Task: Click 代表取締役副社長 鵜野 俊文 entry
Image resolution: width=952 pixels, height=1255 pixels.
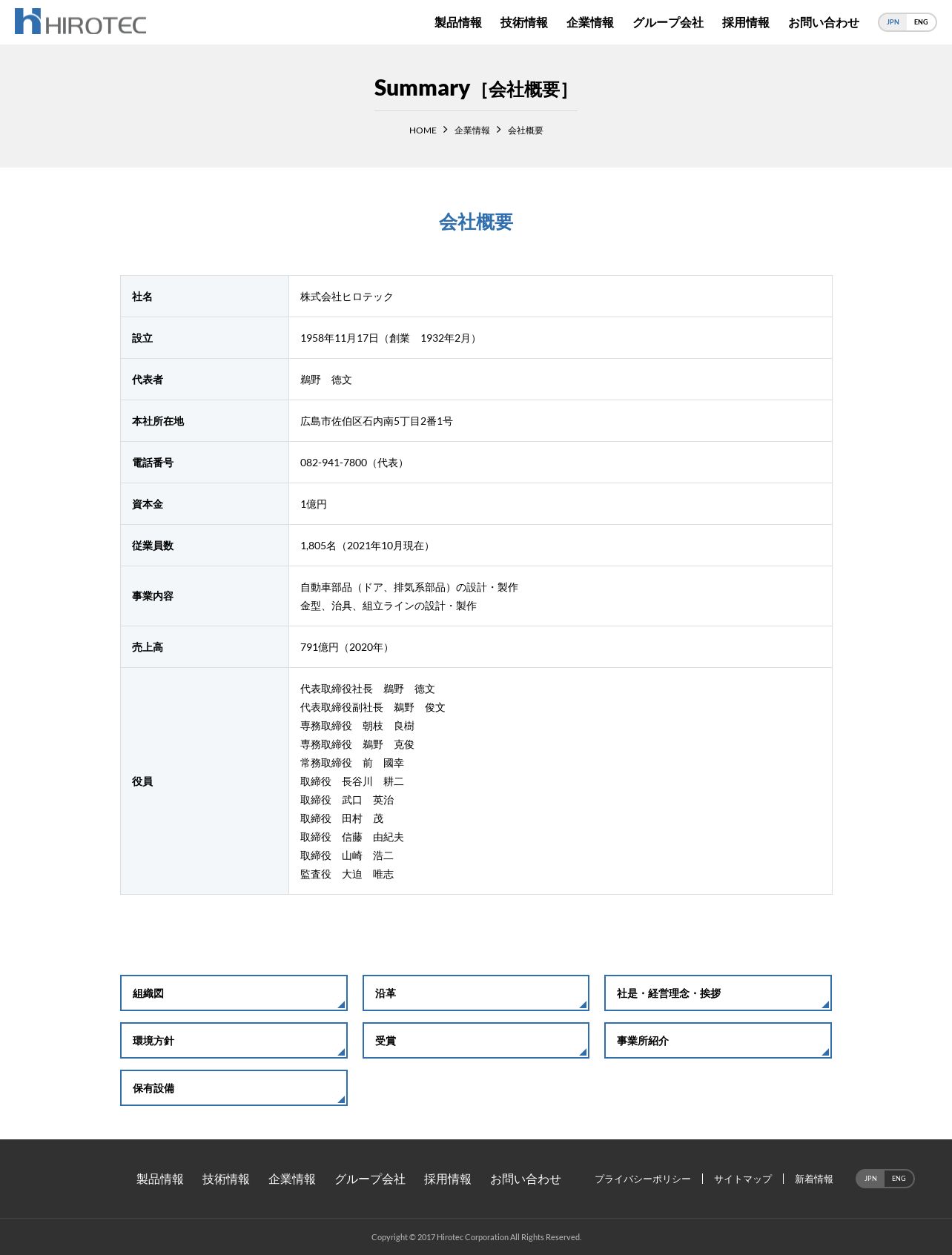Action: (373, 708)
